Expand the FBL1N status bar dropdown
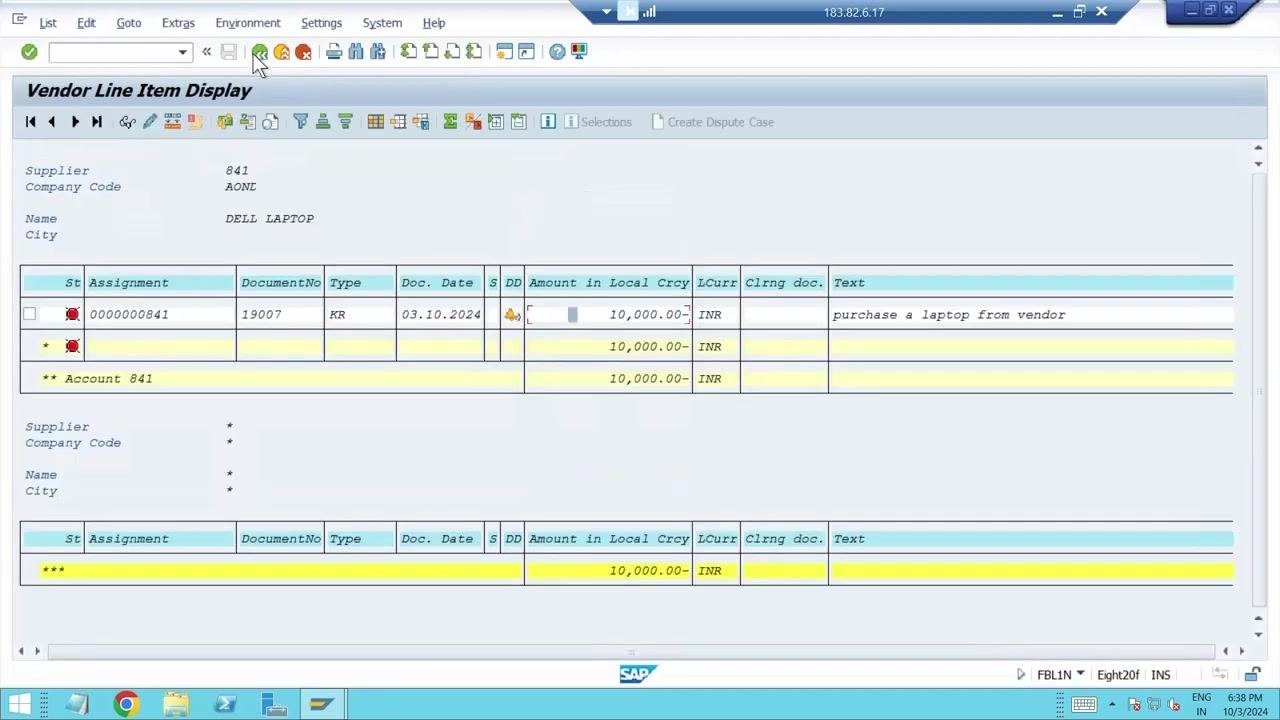The image size is (1280, 720). [1080, 674]
